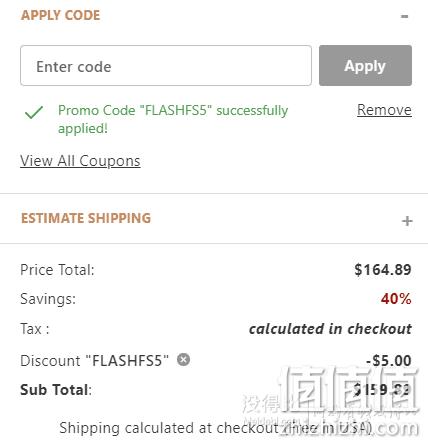Viewport: 428px width, 445px height.
Task: Click the Price Total label
Action: tap(57, 270)
